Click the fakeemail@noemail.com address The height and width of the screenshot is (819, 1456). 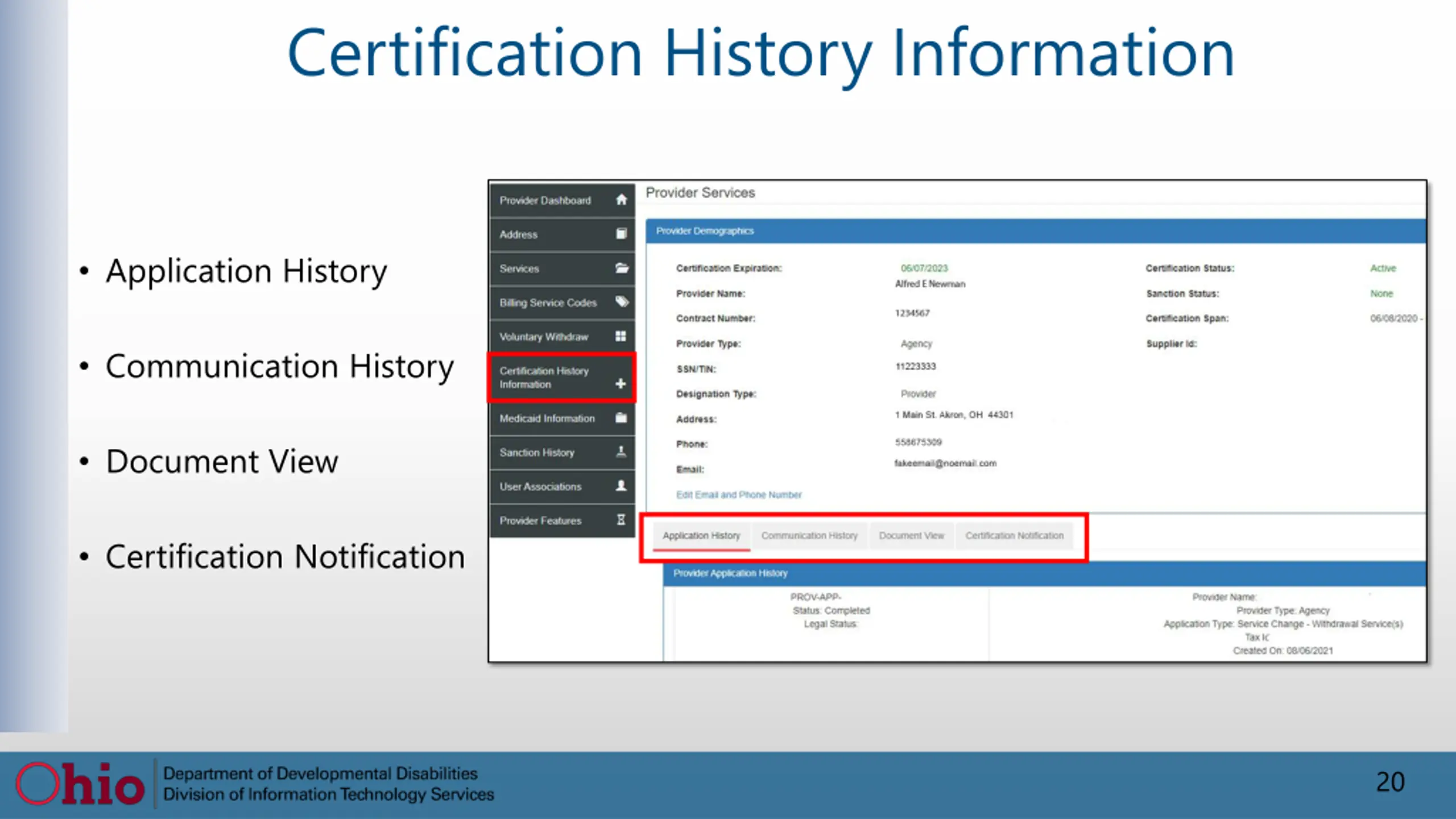[945, 464]
